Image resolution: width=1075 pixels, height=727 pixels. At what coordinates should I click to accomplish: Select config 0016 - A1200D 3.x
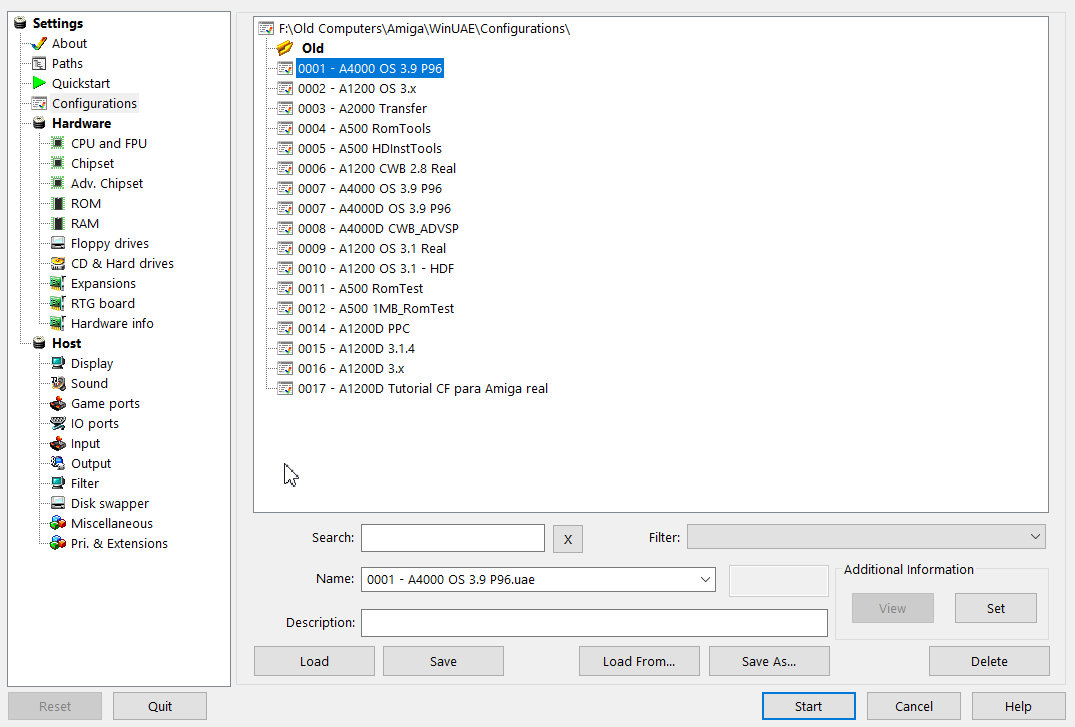coord(351,368)
